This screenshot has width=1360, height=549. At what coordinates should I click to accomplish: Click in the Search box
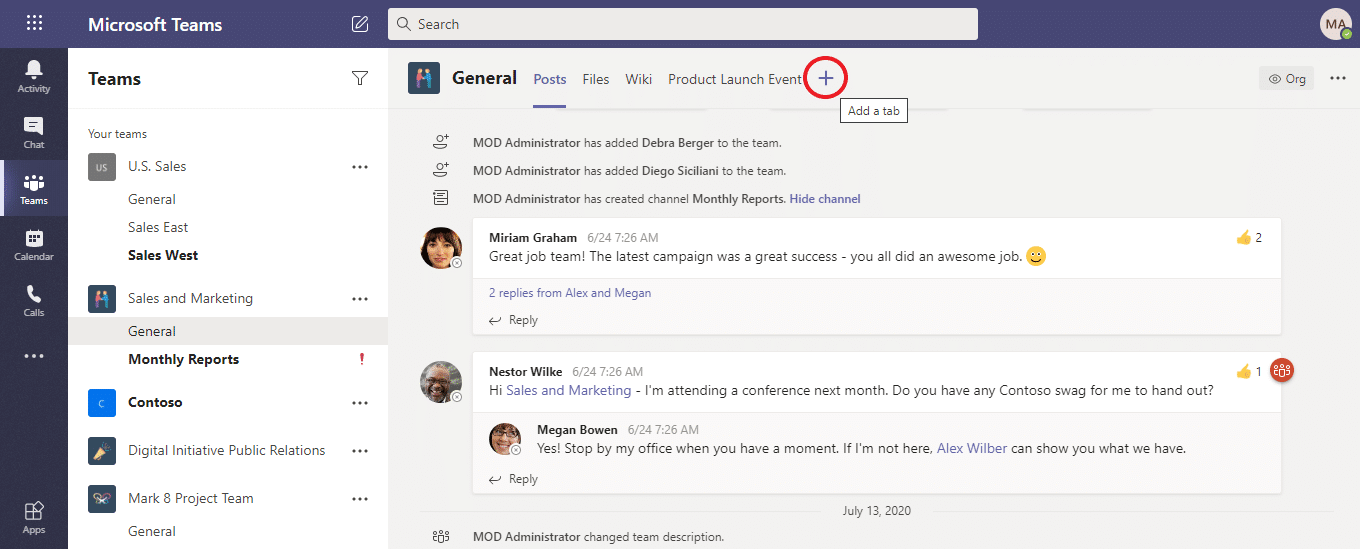[x=683, y=24]
